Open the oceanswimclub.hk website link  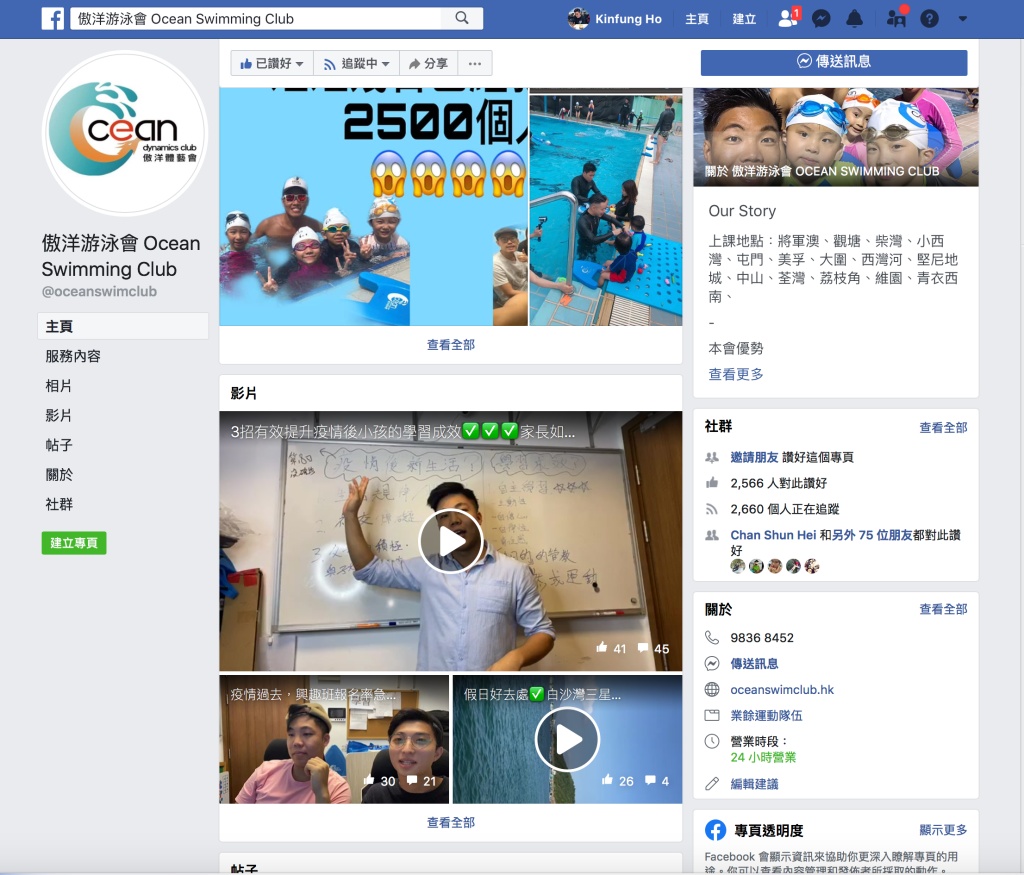tap(782, 690)
